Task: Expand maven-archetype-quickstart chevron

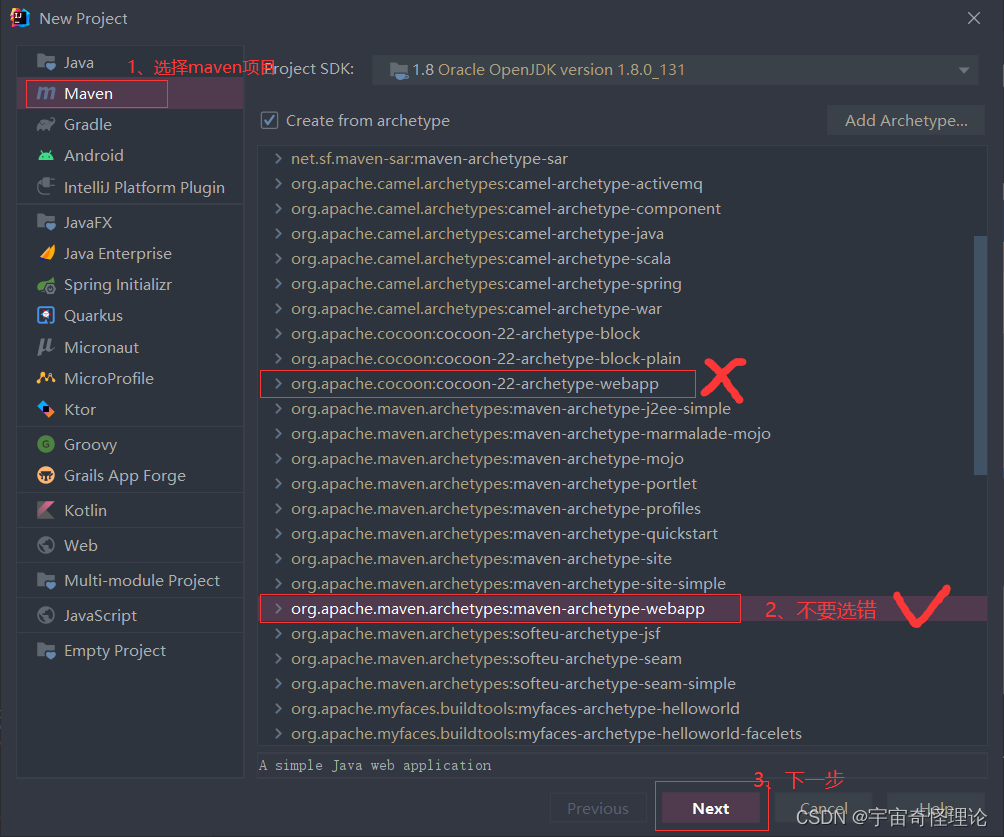Action: pyautogui.click(x=278, y=533)
